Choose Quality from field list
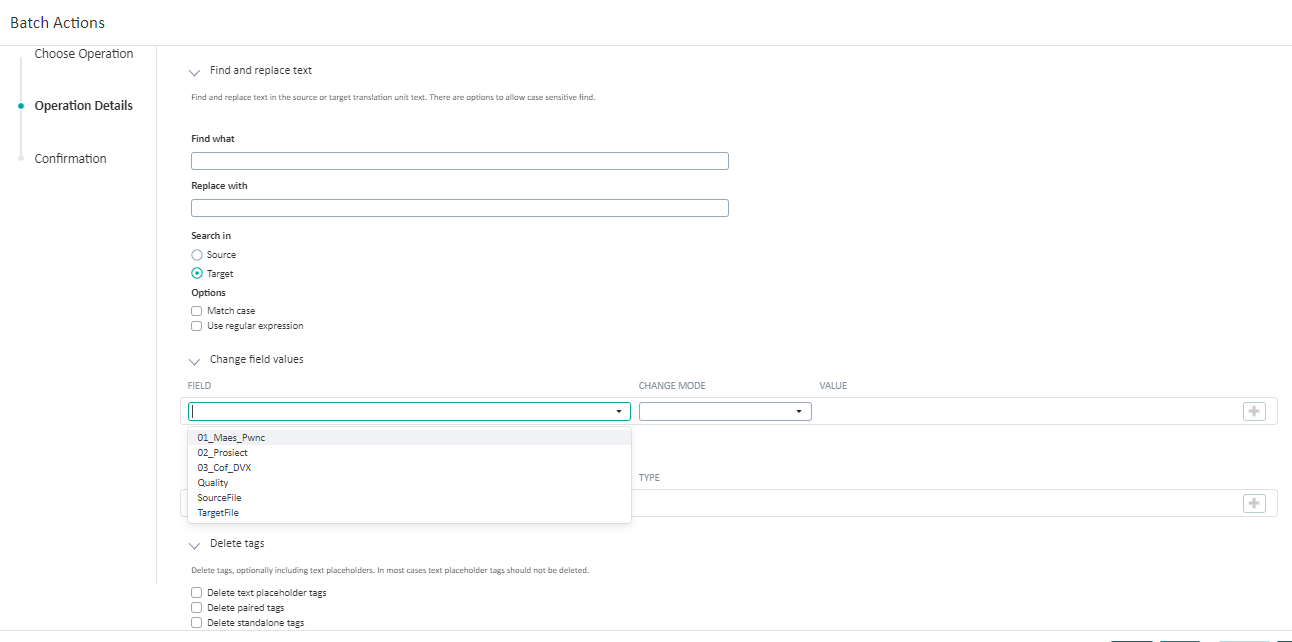Image resolution: width=1292 pixels, height=642 pixels. click(410, 482)
